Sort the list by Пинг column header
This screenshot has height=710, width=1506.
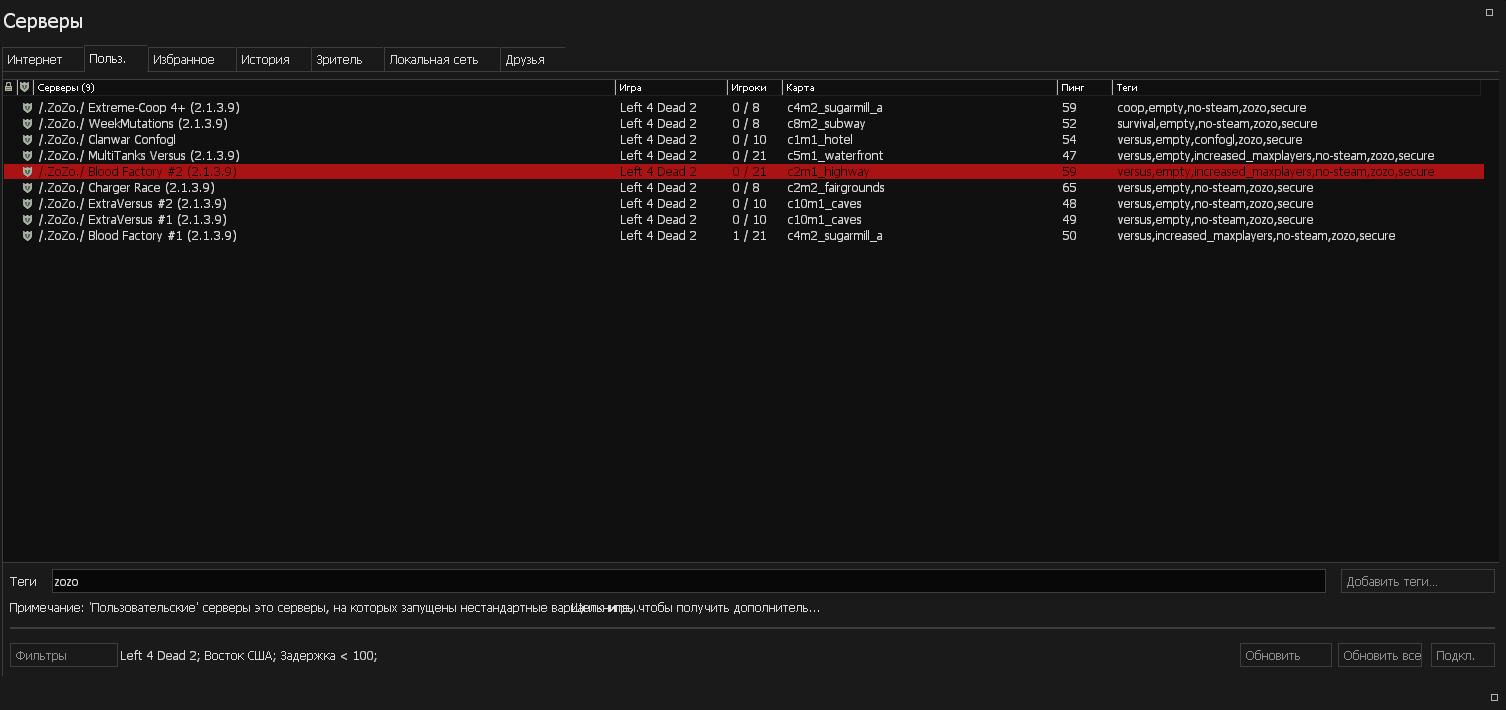tap(1084, 87)
